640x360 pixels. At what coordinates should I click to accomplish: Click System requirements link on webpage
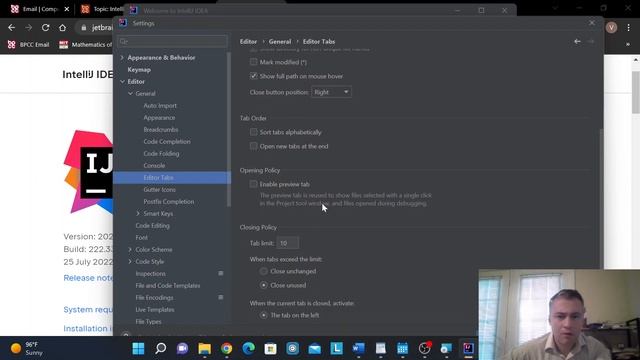click(88, 310)
